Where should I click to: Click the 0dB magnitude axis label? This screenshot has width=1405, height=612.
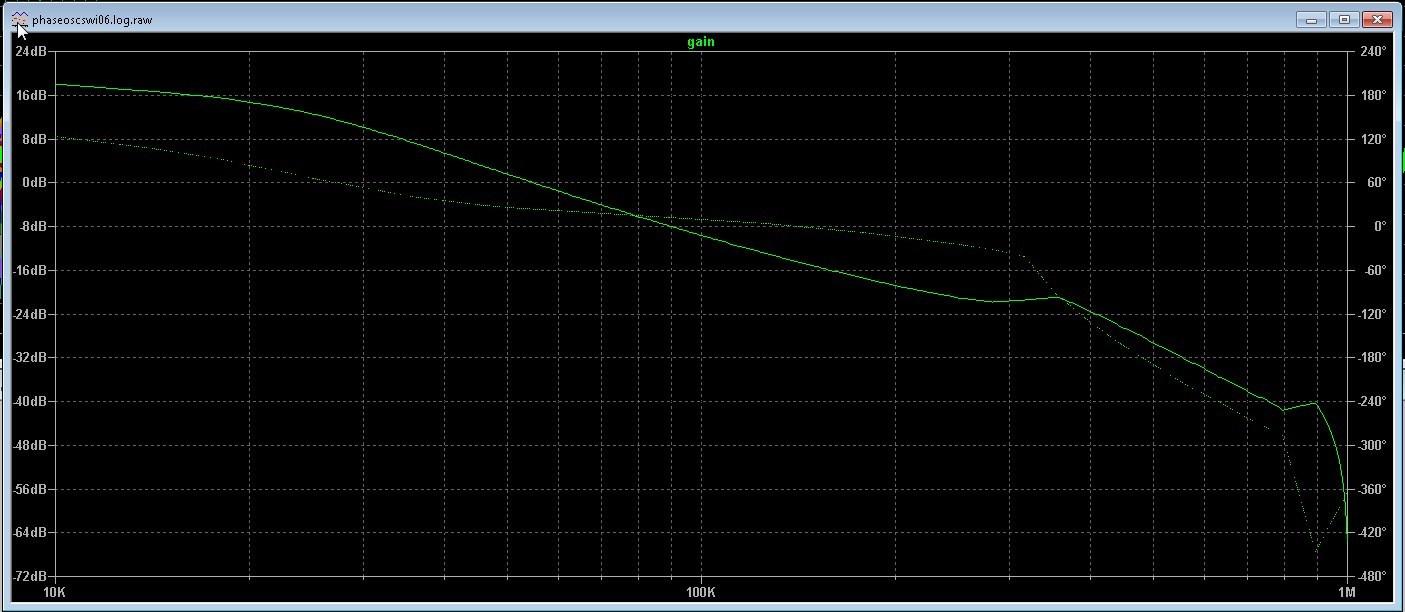coord(36,183)
